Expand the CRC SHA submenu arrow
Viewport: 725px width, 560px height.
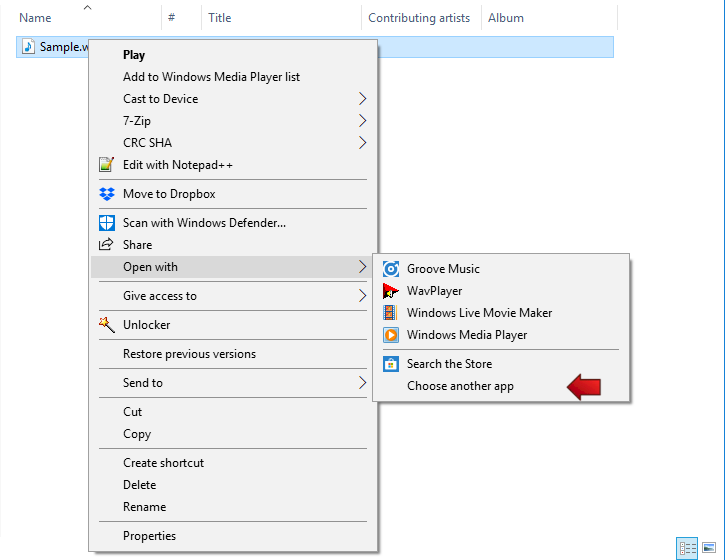(362, 143)
